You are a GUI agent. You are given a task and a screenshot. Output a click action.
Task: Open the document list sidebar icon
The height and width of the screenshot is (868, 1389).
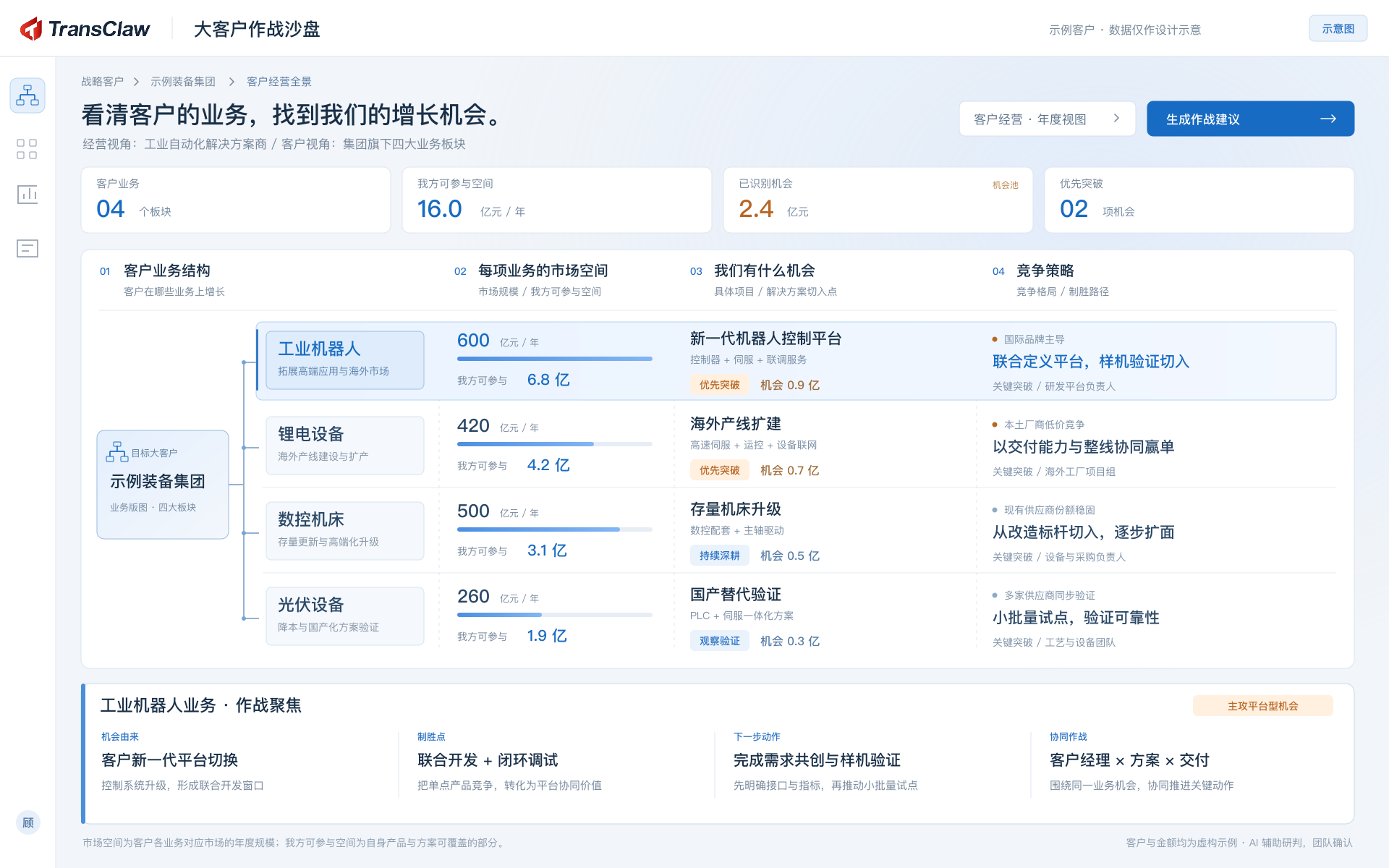point(27,248)
